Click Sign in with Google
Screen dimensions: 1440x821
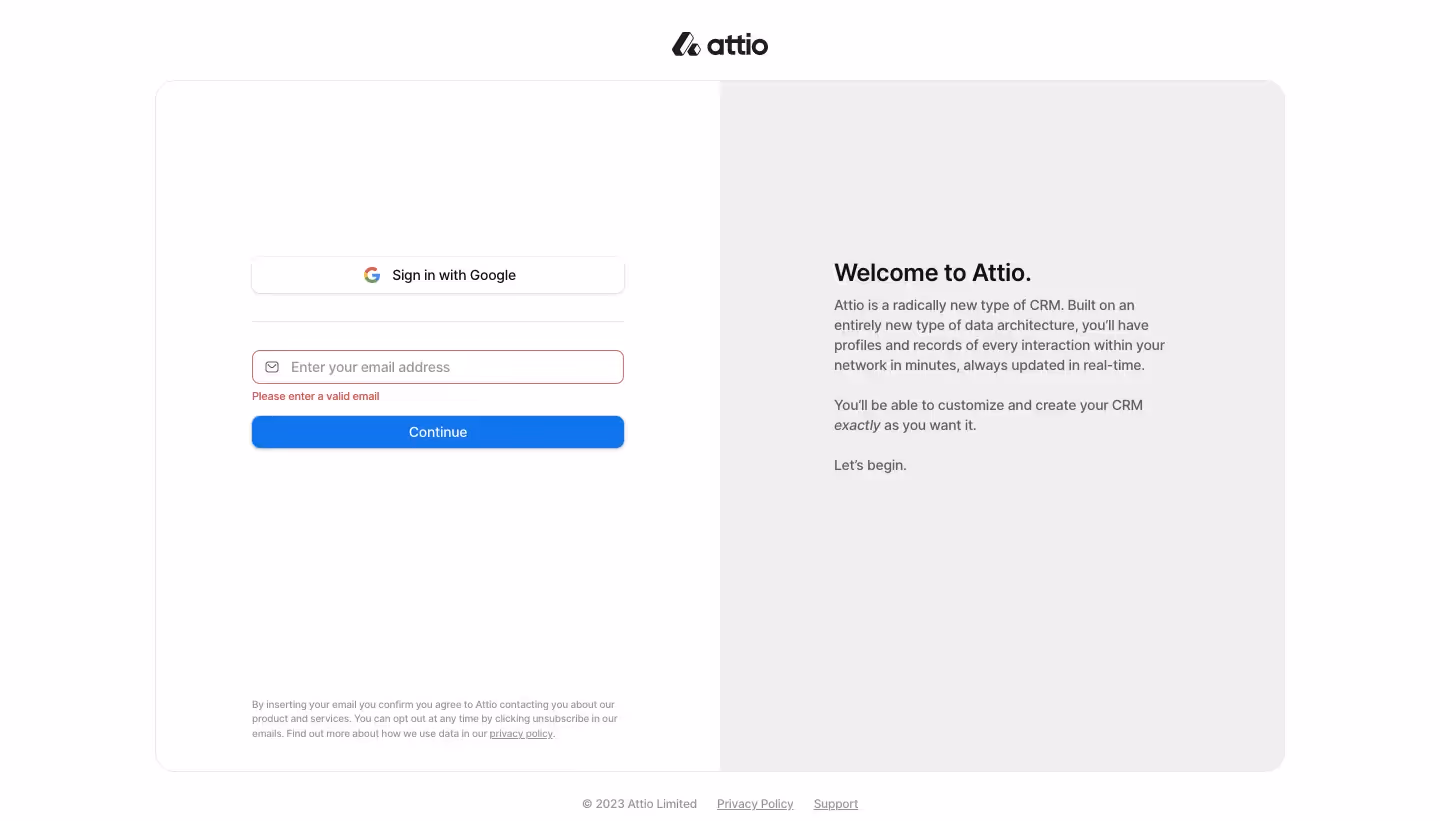(437, 275)
